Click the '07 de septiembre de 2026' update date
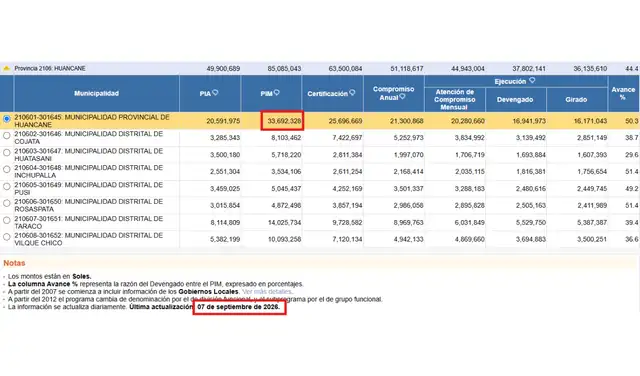Screen dimensions: 640x376 (239, 307)
